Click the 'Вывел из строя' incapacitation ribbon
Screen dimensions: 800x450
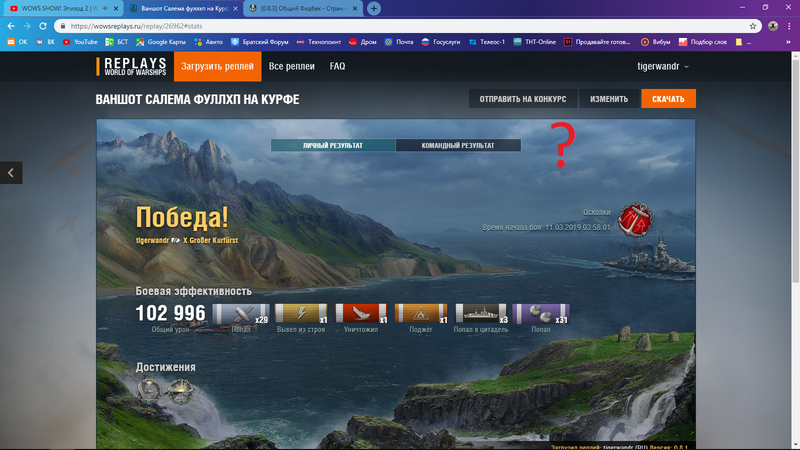(301, 315)
